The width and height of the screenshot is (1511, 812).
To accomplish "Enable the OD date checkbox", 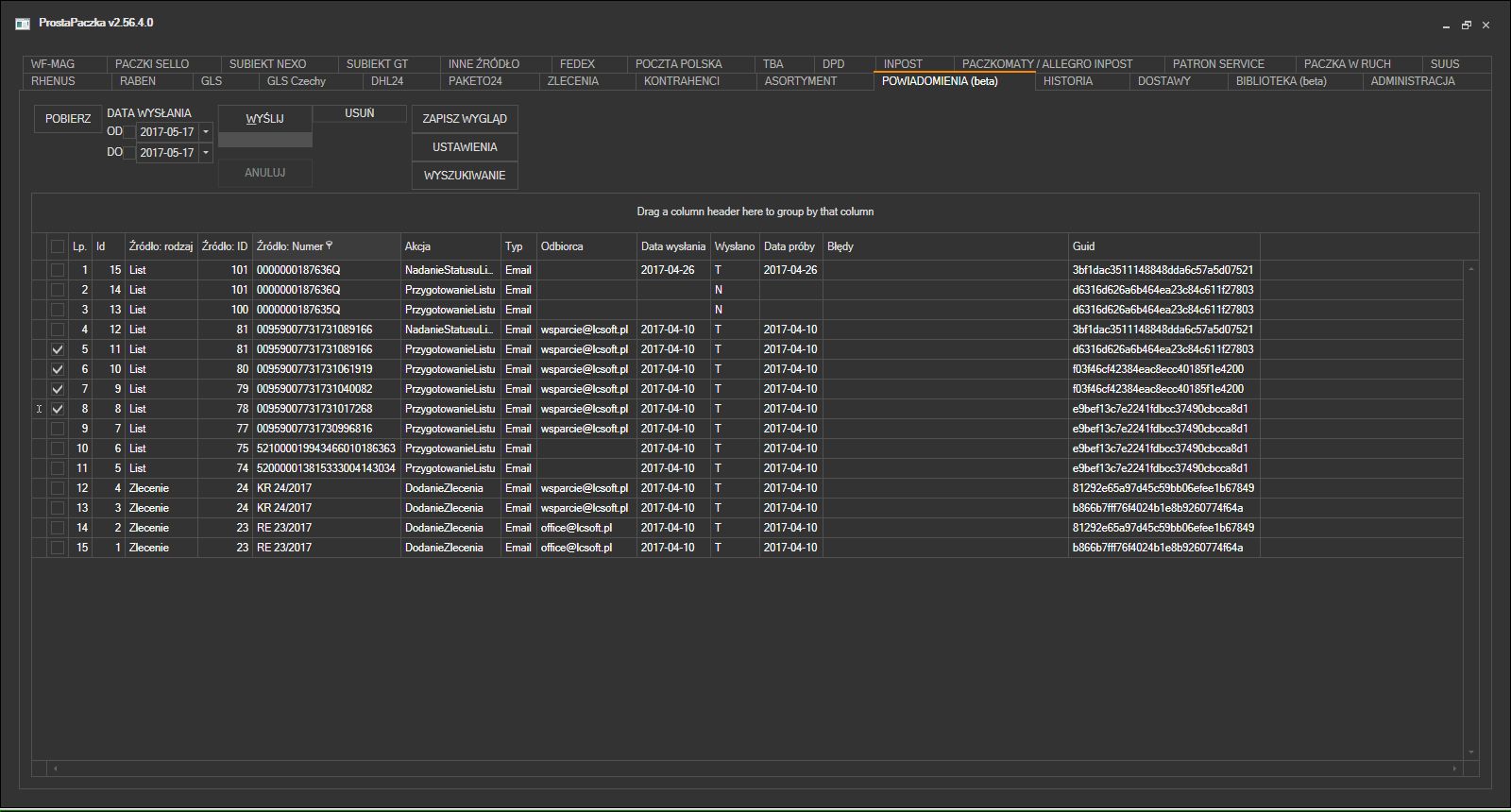I will 129,132.
